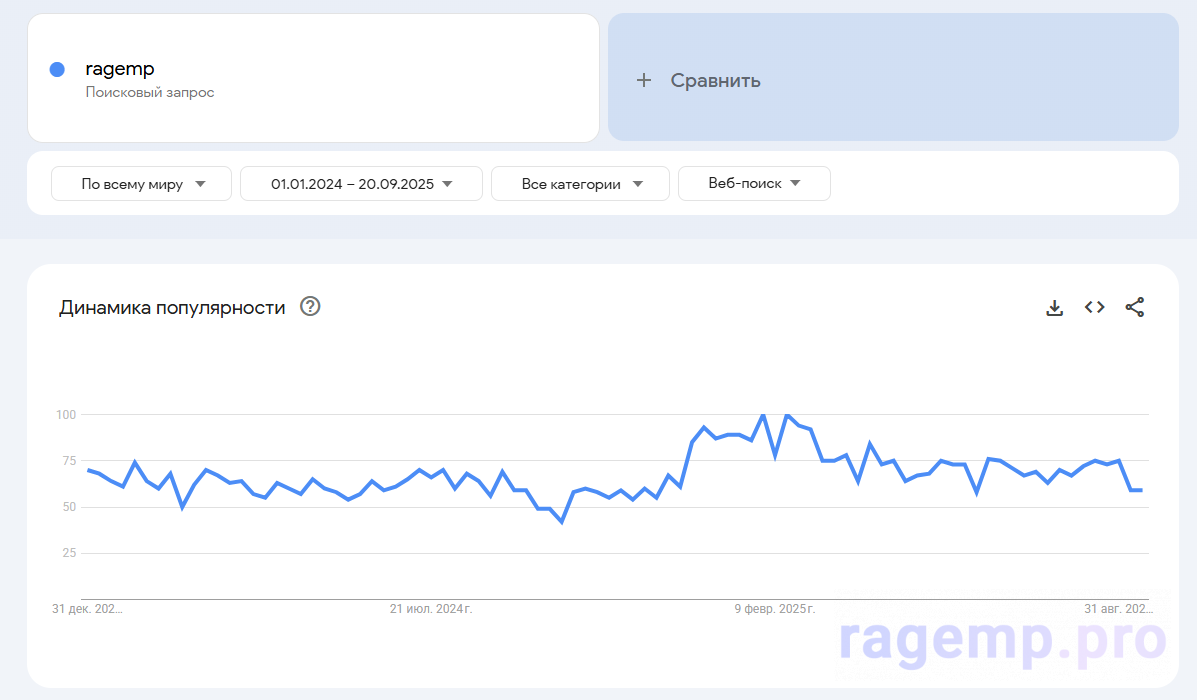Viewport: 1197px width, 700px height.
Task: Open the embed code icon
Action: (x=1095, y=307)
